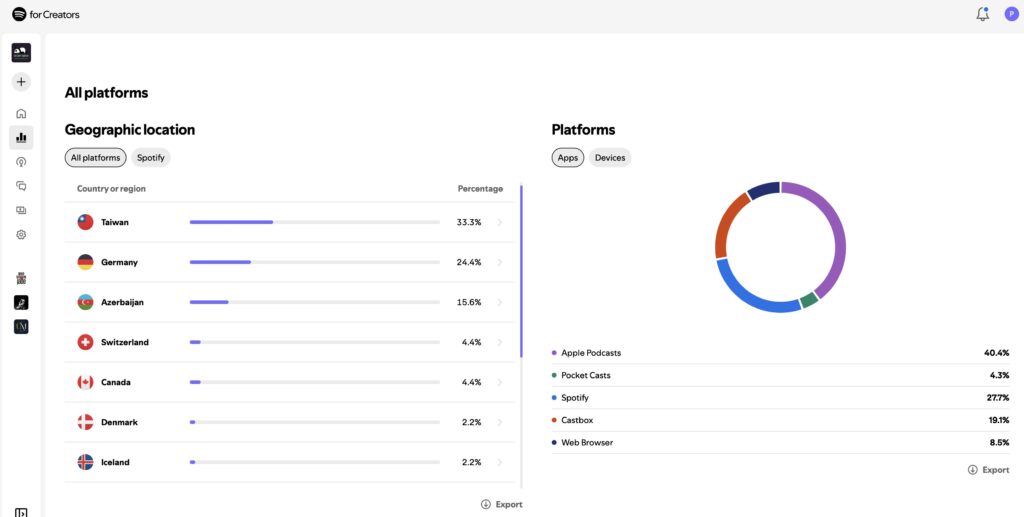This screenshot has width=1024, height=517.
Task: Click the 33.3% value
Action: [469, 223]
